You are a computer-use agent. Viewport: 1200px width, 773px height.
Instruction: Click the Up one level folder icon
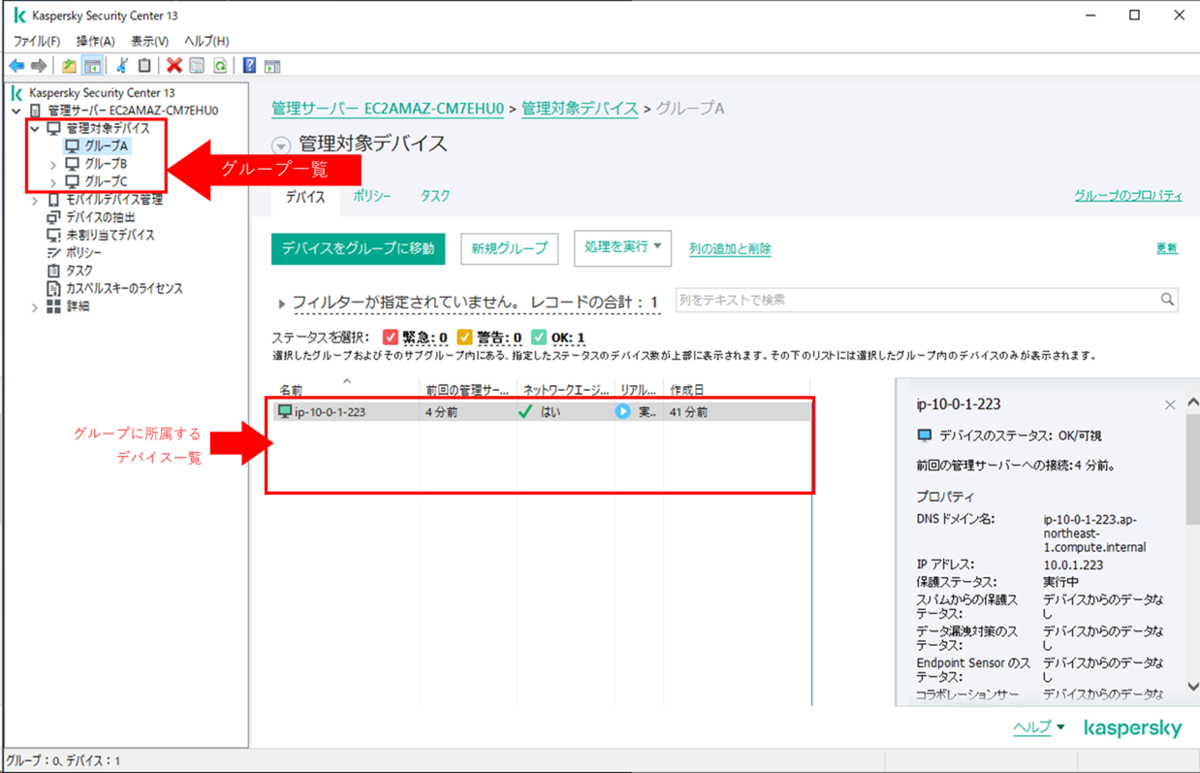point(69,65)
